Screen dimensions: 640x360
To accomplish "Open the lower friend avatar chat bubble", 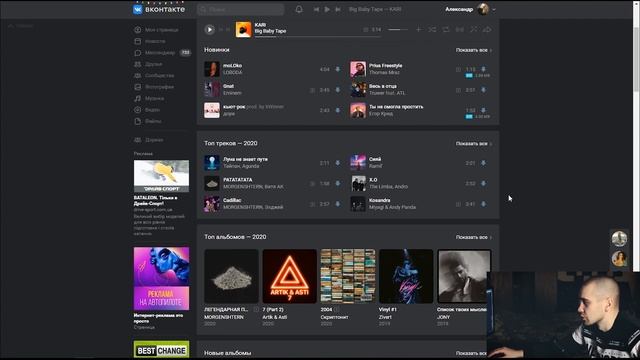I will [619, 258].
